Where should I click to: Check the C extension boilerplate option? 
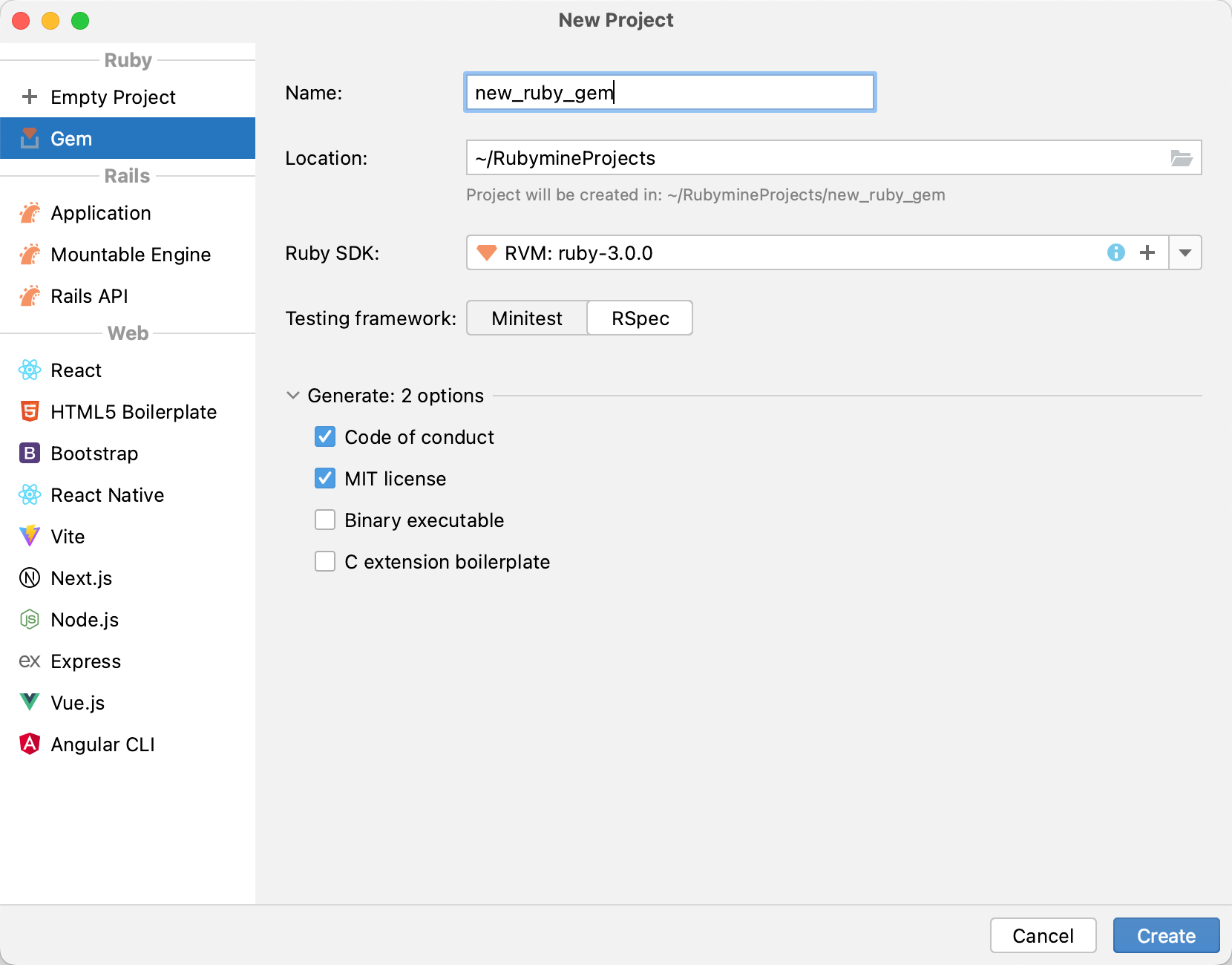(325, 561)
